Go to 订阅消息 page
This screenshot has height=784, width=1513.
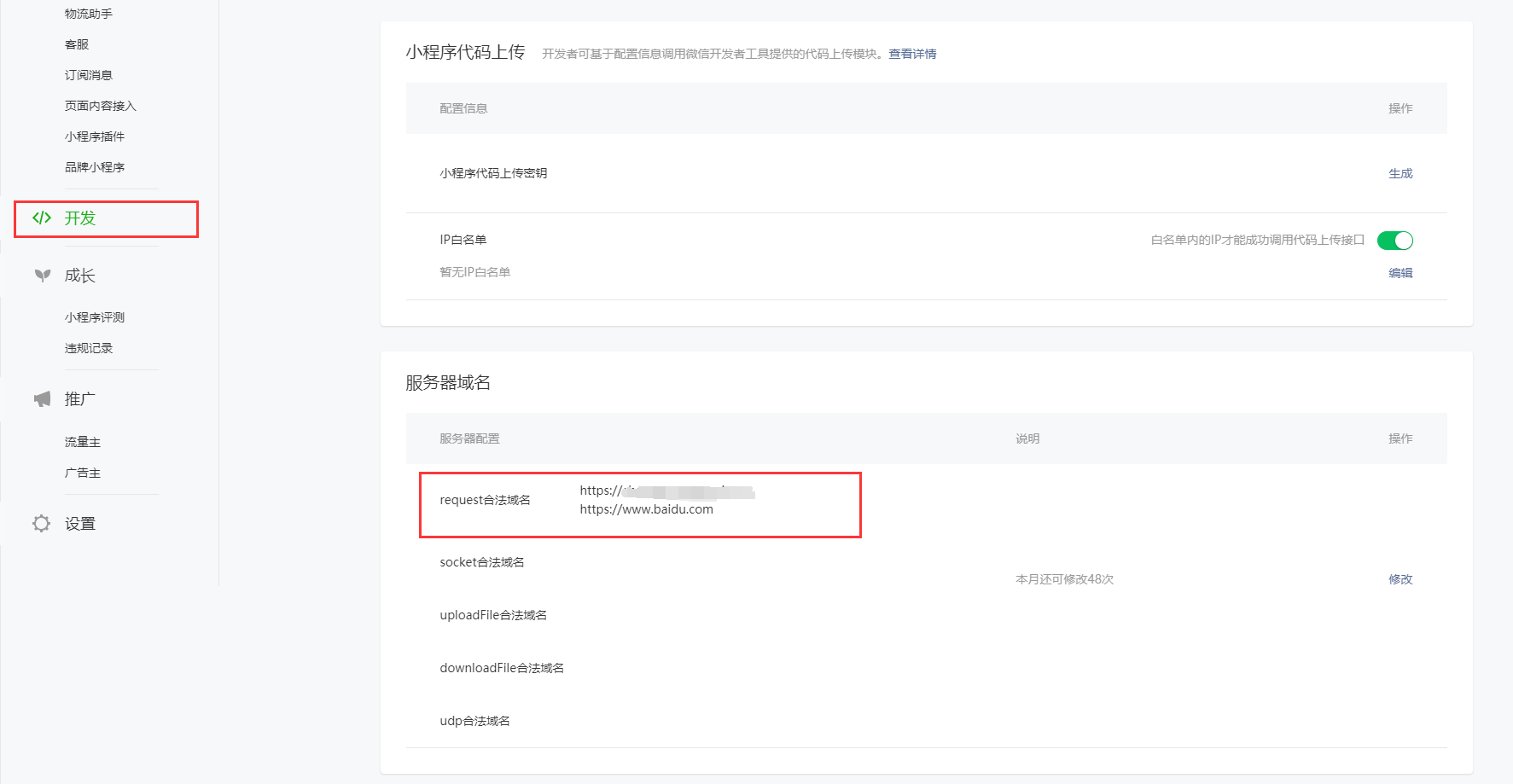(89, 75)
